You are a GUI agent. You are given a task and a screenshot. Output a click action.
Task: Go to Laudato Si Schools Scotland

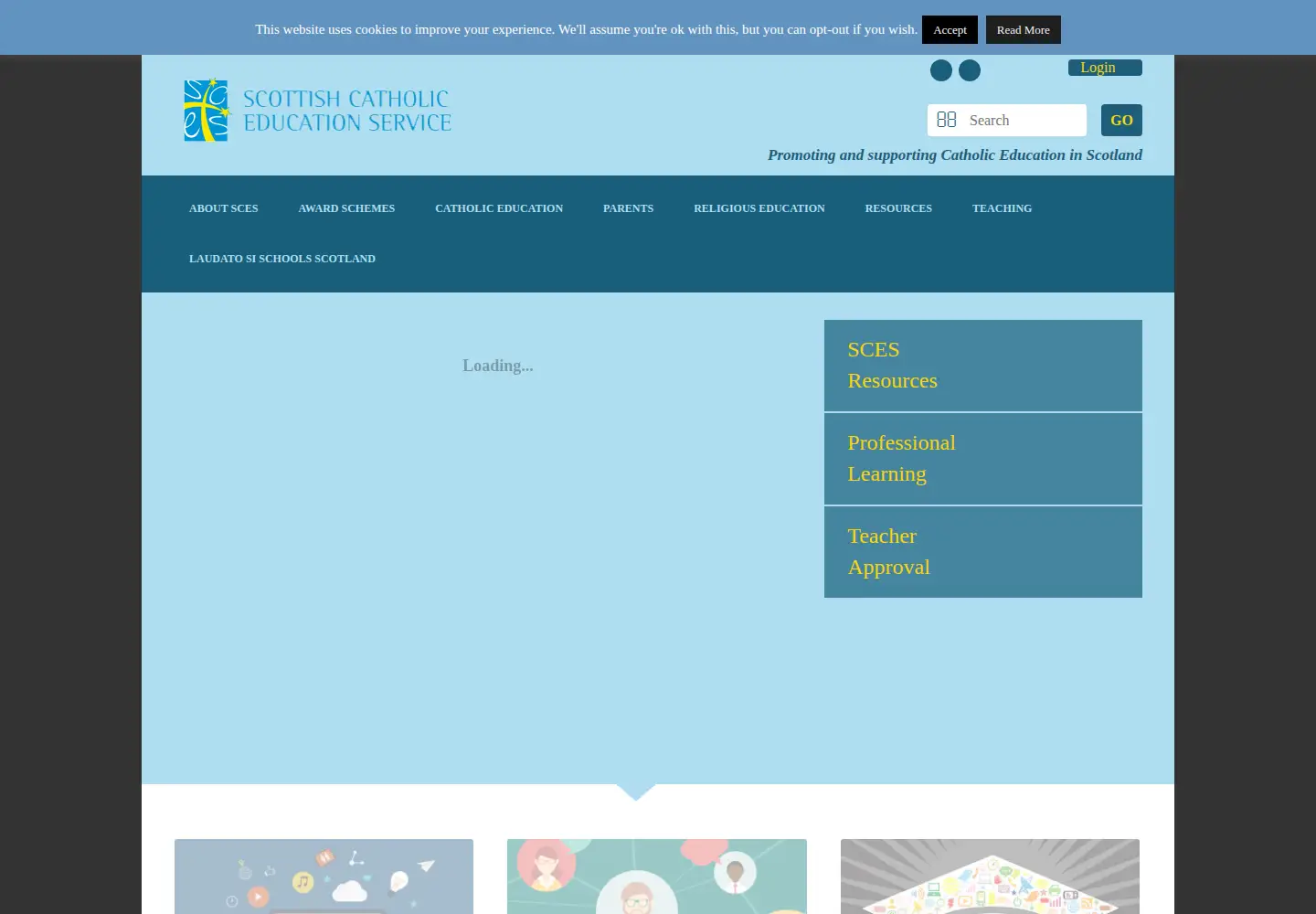[x=282, y=259]
